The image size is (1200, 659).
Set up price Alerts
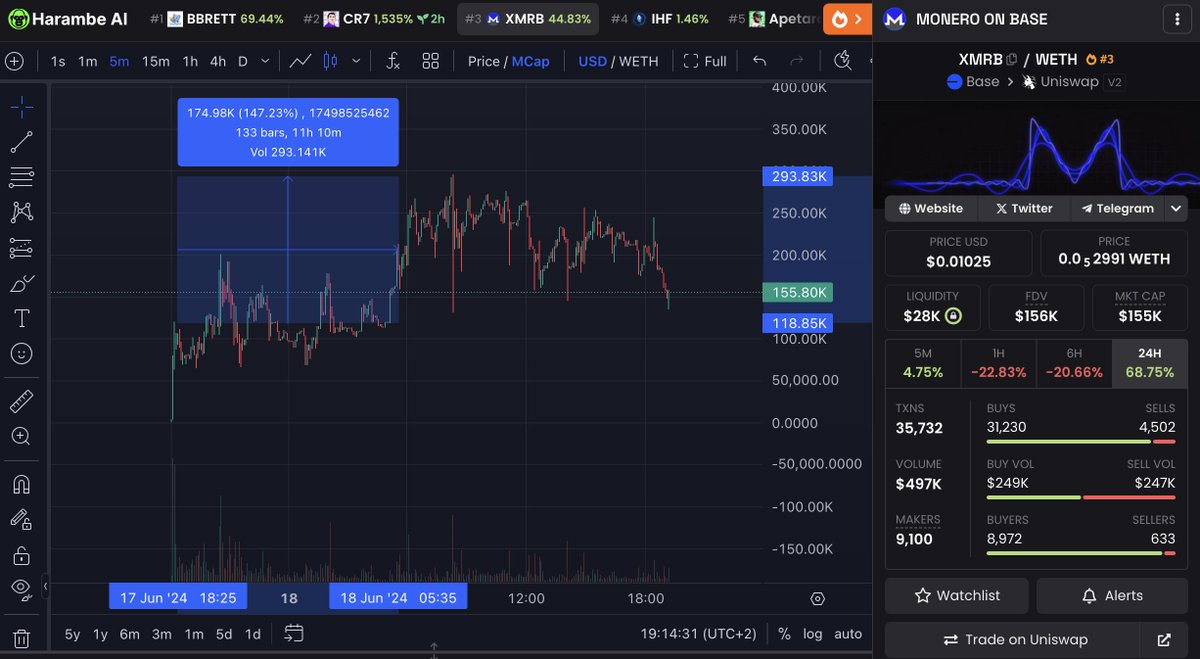(x=1112, y=595)
